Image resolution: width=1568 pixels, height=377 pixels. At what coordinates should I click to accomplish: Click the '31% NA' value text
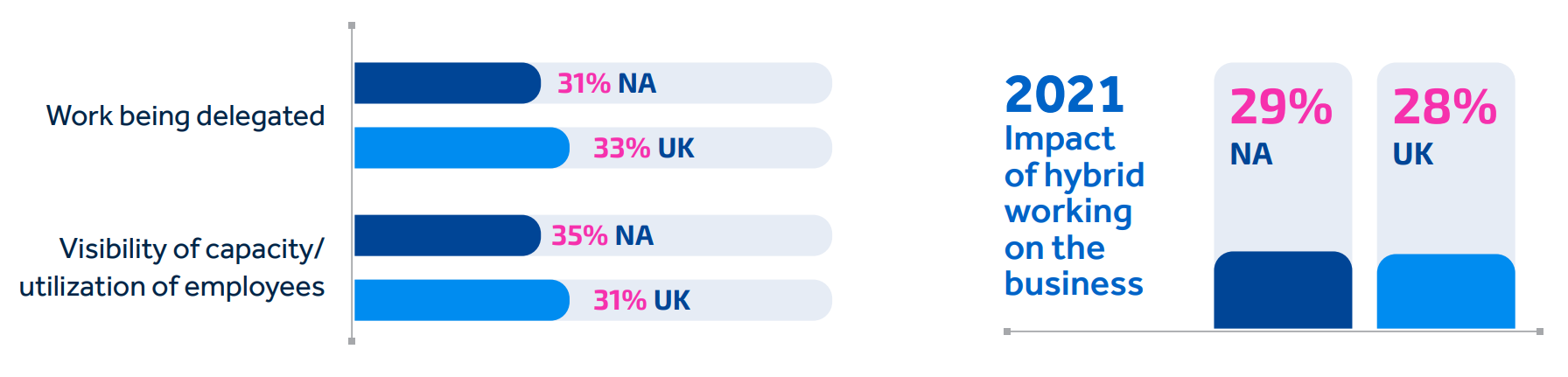point(606,83)
